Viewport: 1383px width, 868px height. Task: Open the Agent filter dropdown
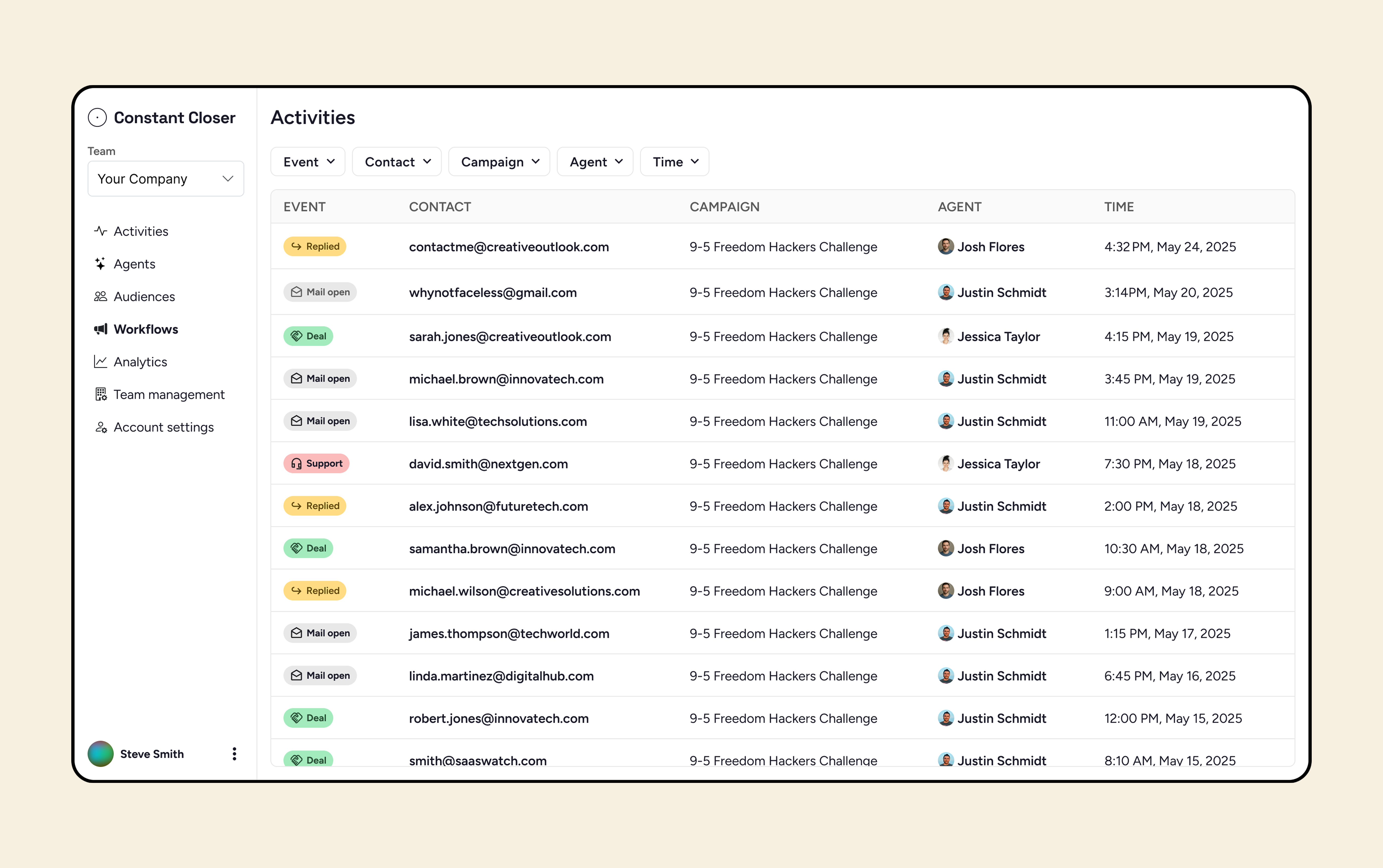click(x=595, y=162)
